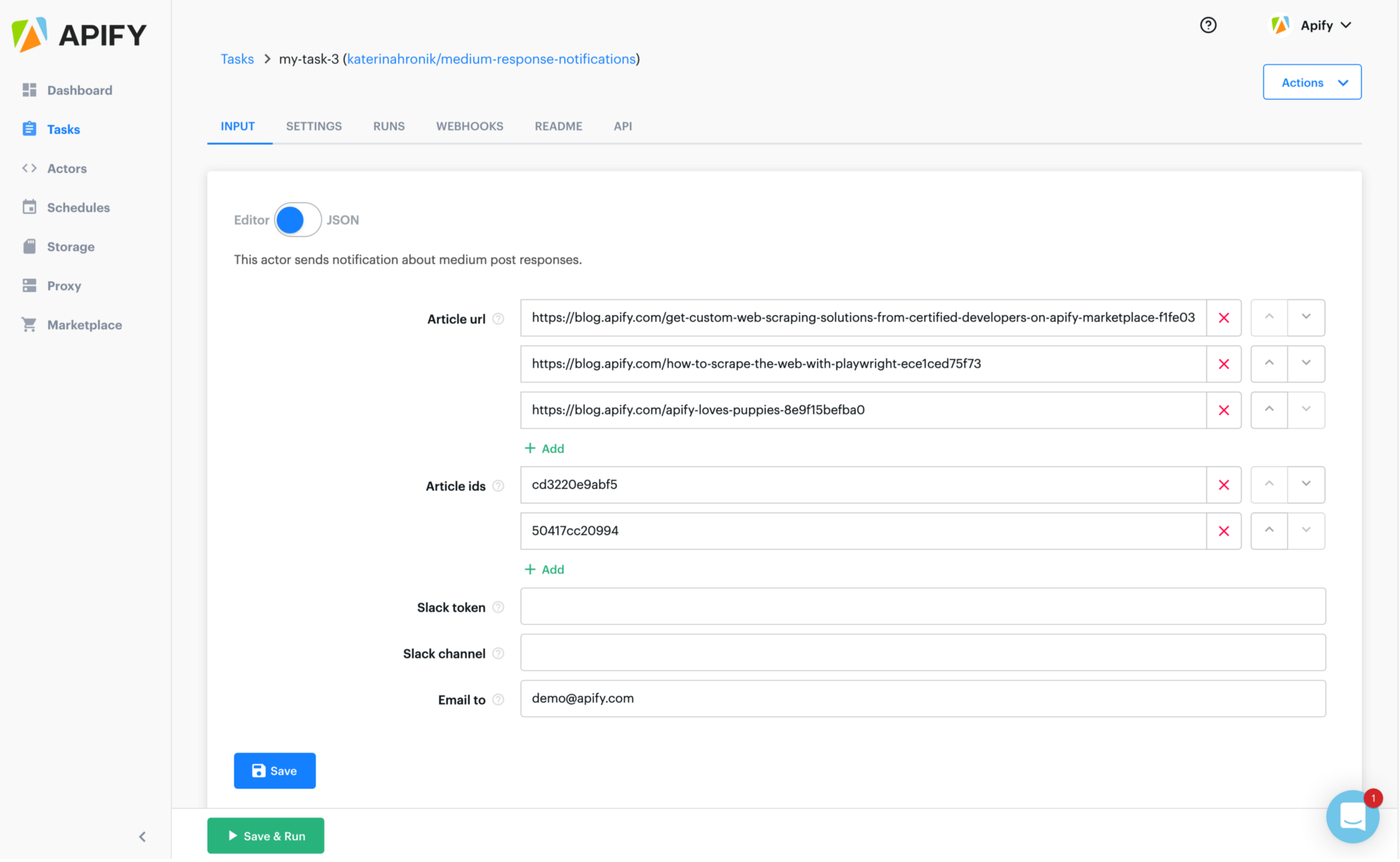The width and height of the screenshot is (1400, 862).
Task: Move the puppies URL row up
Action: [1269, 410]
